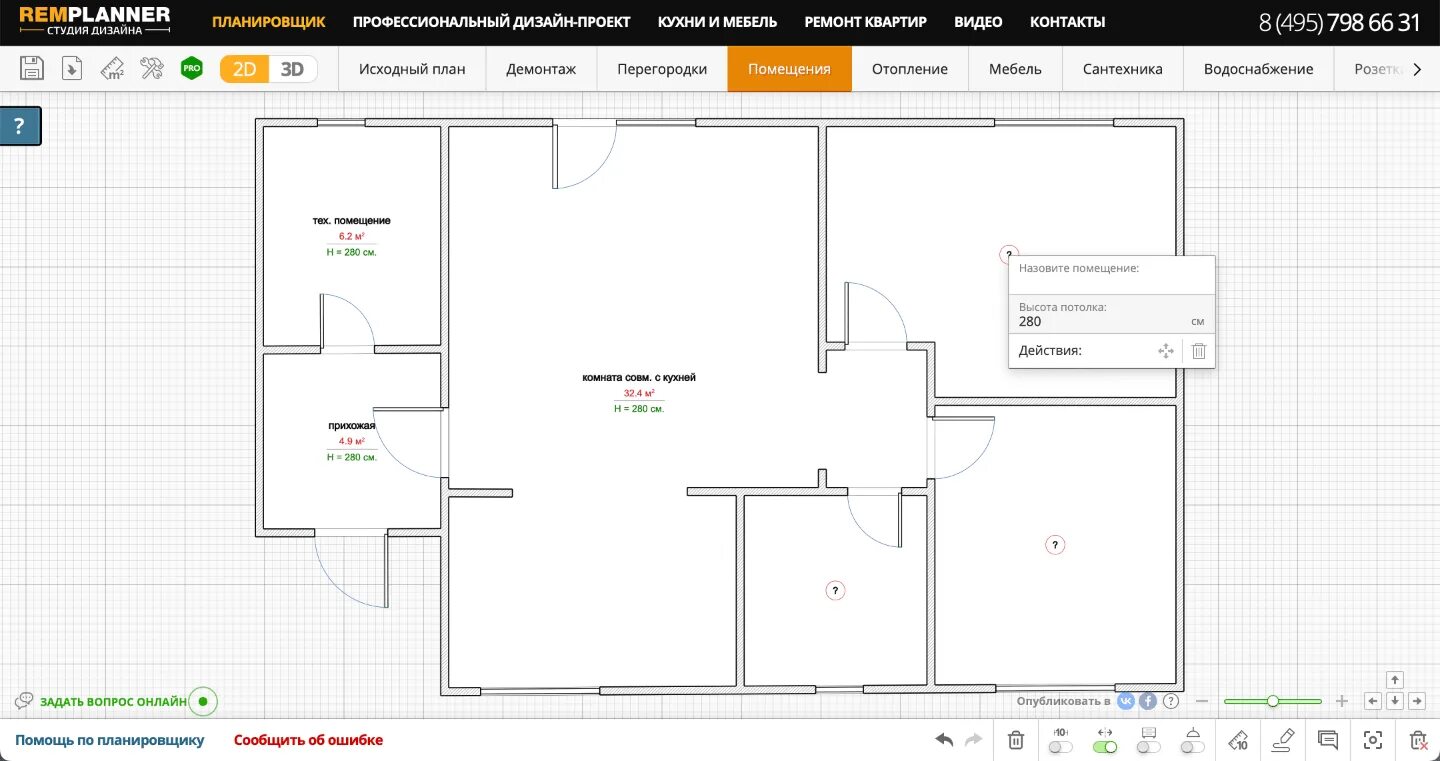Open the РЕМОНТ КВАРТИР menu item
The width and height of the screenshot is (1440, 761).
(x=865, y=21)
